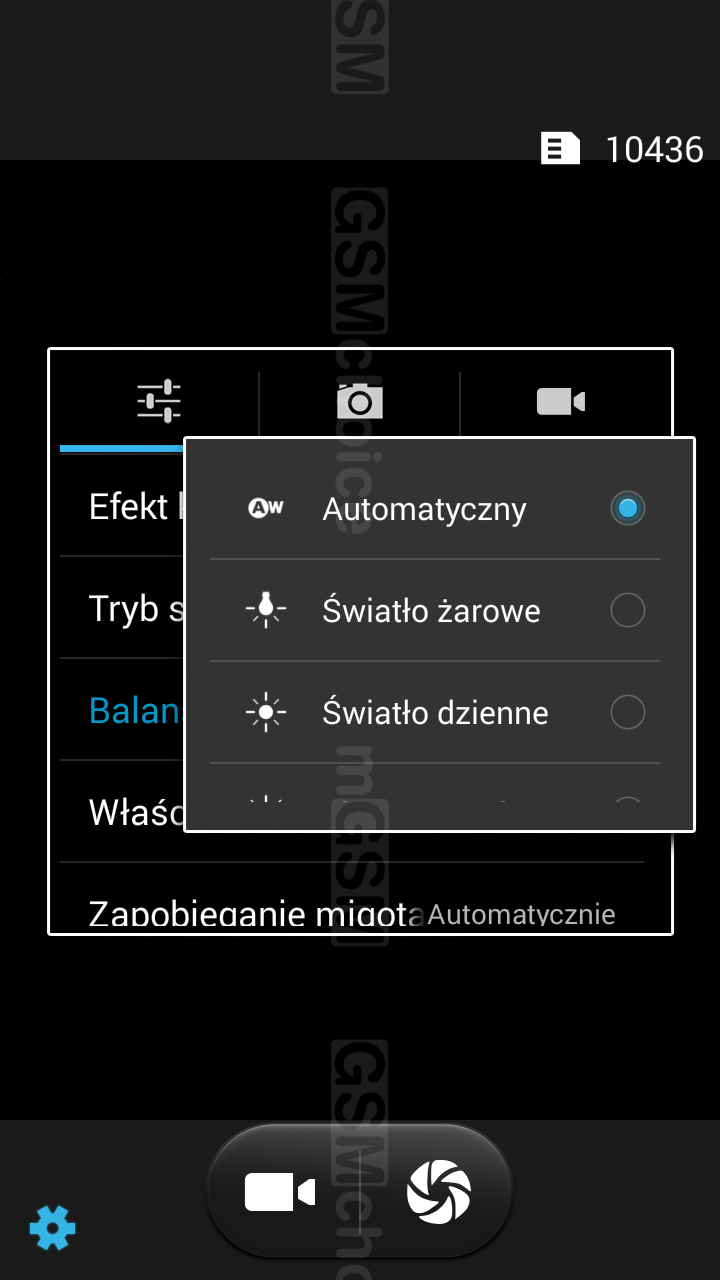Select the Automatyczny radio button
720x1280 pixels.
(x=627, y=508)
